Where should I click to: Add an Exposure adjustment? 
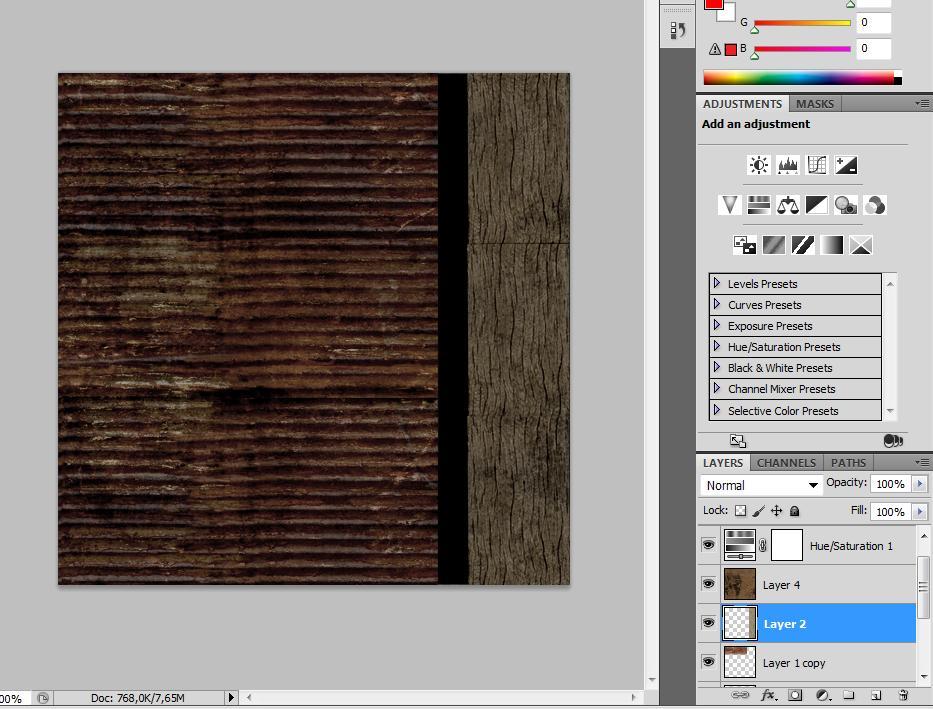pyautogui.click(x=846, y=165)
